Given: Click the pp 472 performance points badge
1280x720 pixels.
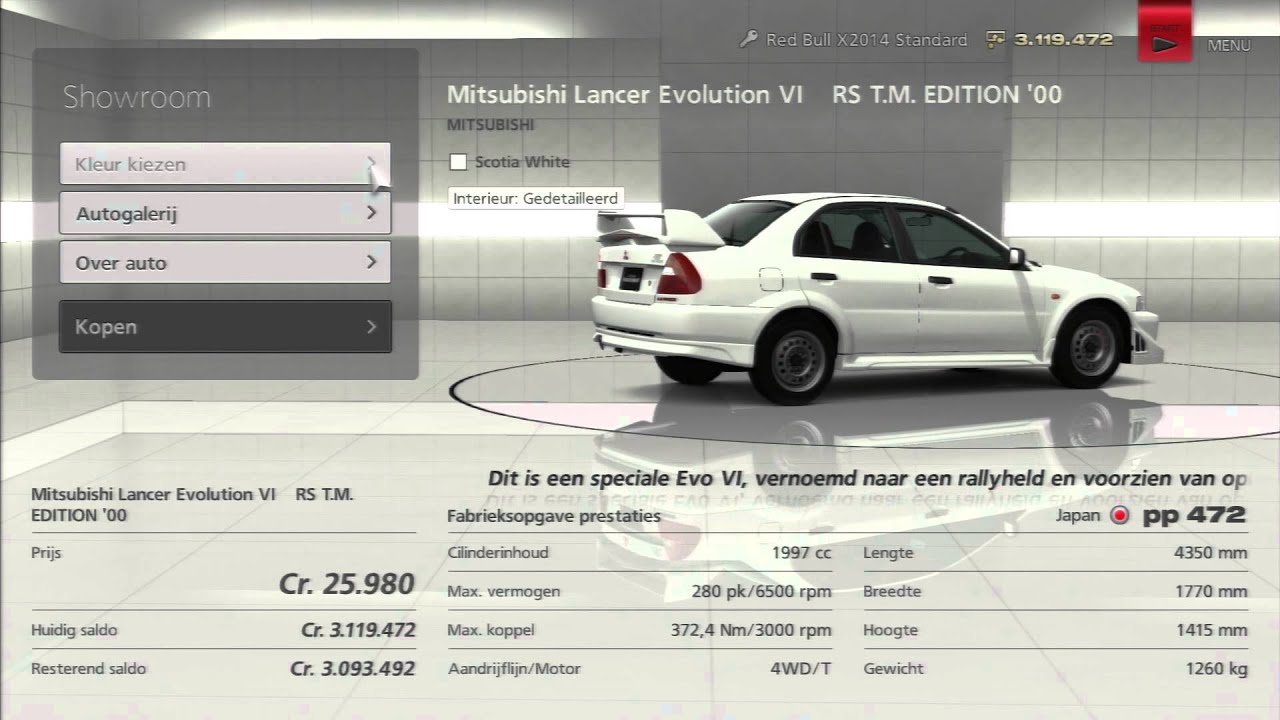Looking at the screenshot, I should click(x=1194, y=515).
